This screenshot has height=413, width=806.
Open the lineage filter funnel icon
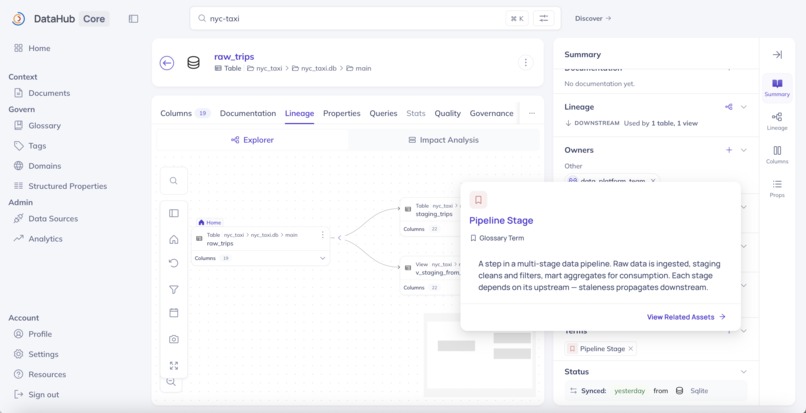pyautogui.click(x=174, y=290)
